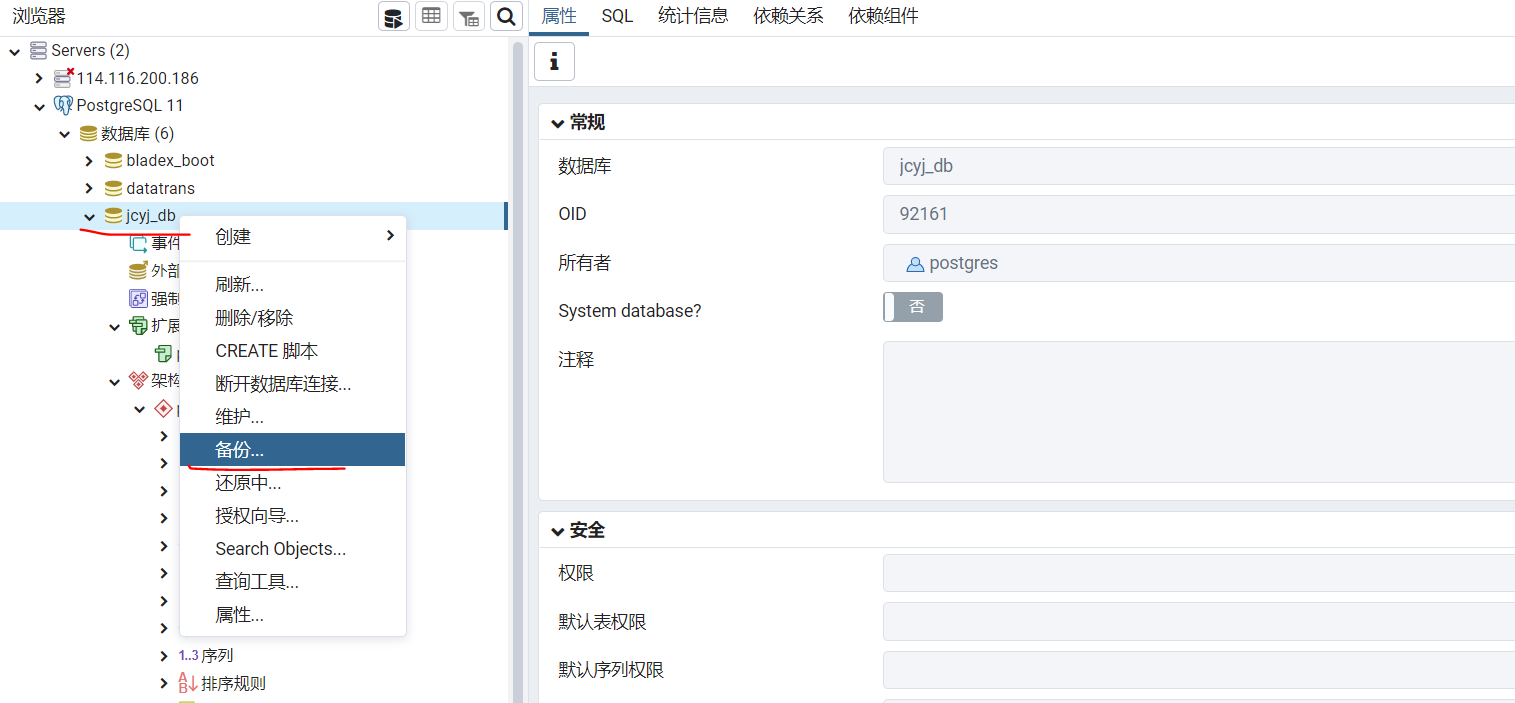Click the datatrans database icon

pyautogui.click(x=114, y=188)
